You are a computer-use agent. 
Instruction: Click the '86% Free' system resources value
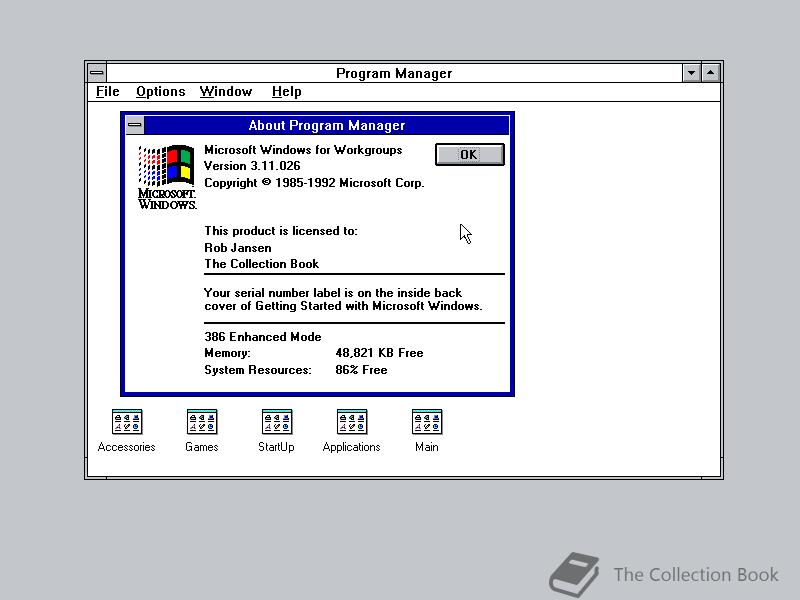tap(361, 370)
